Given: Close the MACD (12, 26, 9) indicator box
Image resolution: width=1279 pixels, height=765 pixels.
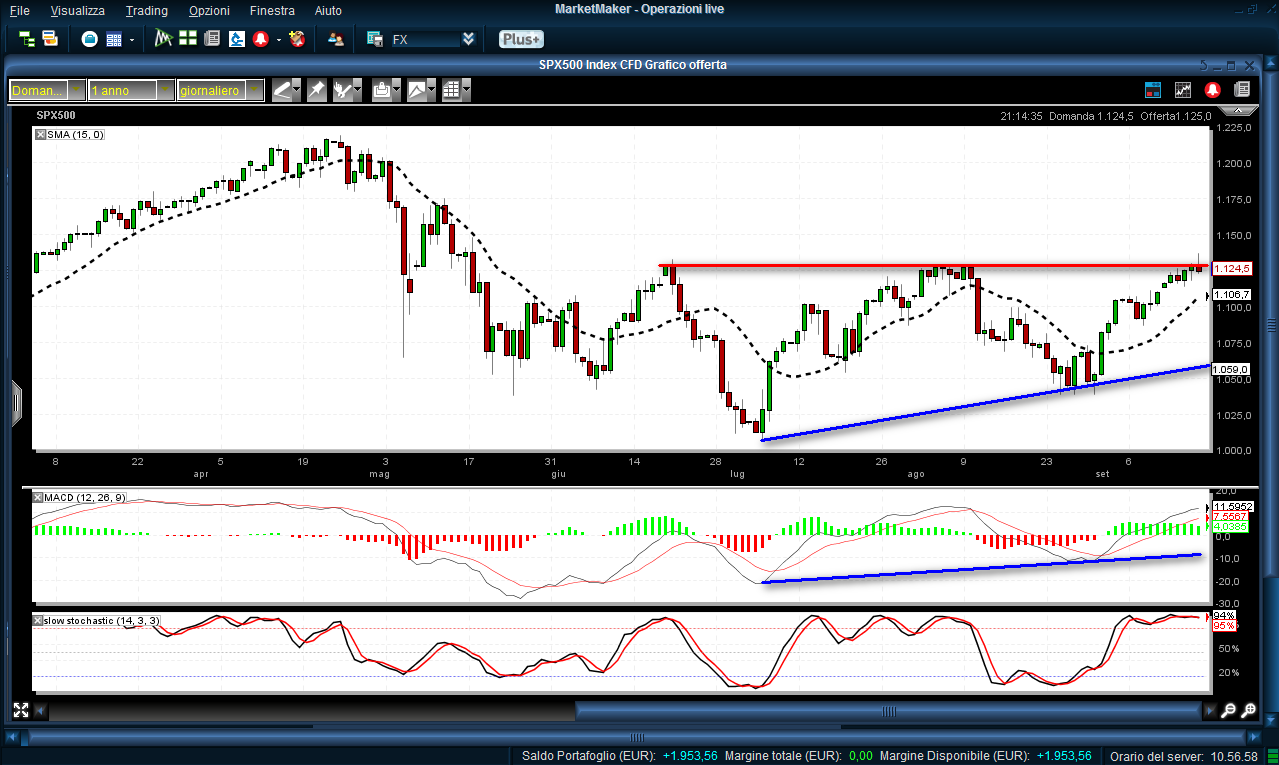Looking at the screenshot, I should pyautogui.click(x=39, y=497).
